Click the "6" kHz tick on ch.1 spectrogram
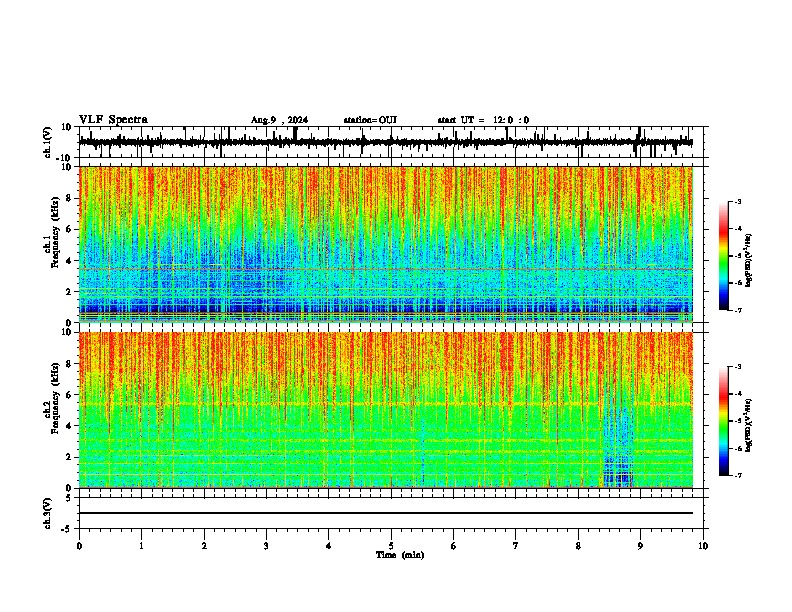The height and width of the screenshot is (612, 792). pyautogui.click(x=69, y=229)
